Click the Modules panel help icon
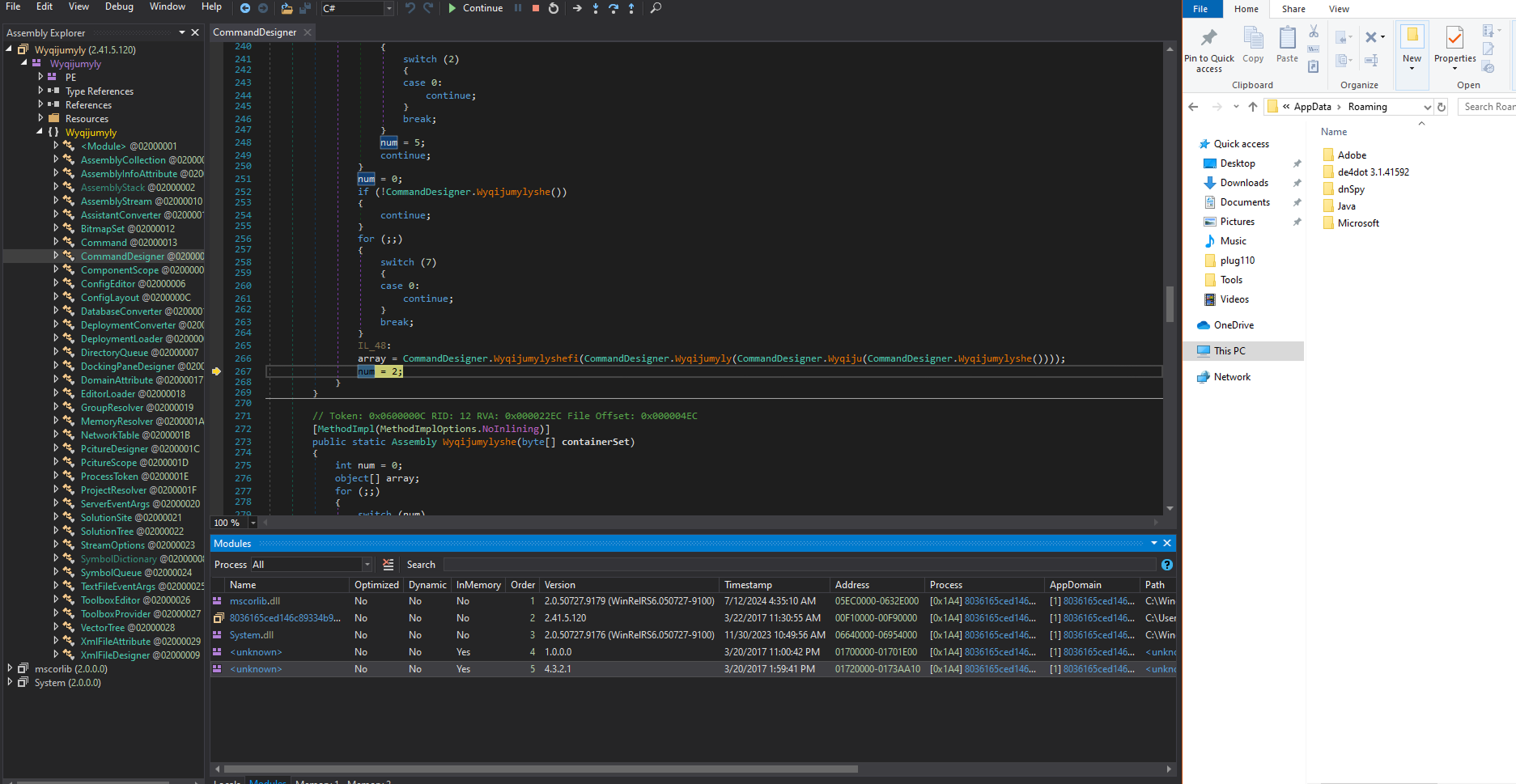Viewport: 1516px width, 784px height. pos(1166,565)
